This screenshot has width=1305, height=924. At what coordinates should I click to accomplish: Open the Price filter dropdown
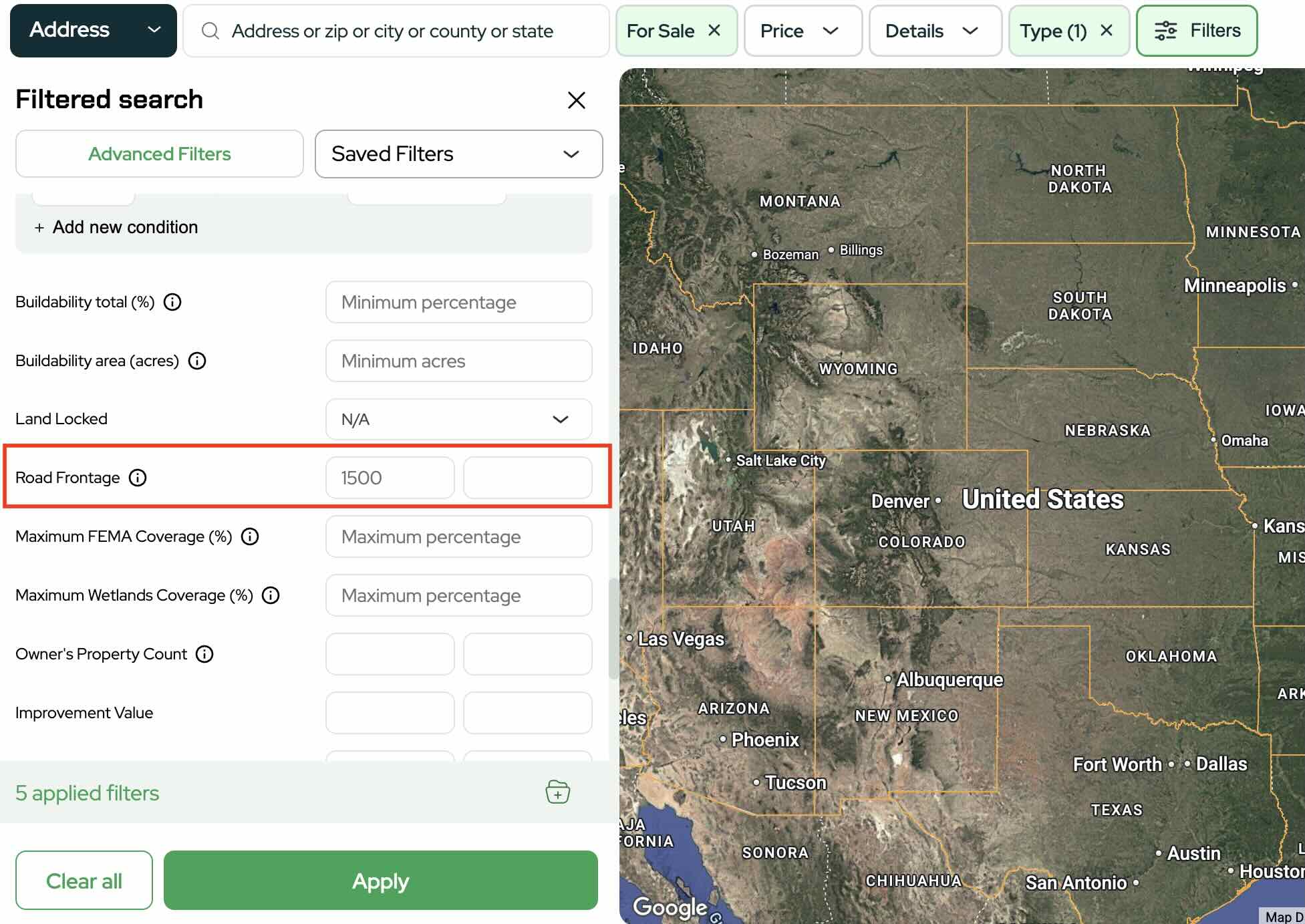click(x=802, y=31)
